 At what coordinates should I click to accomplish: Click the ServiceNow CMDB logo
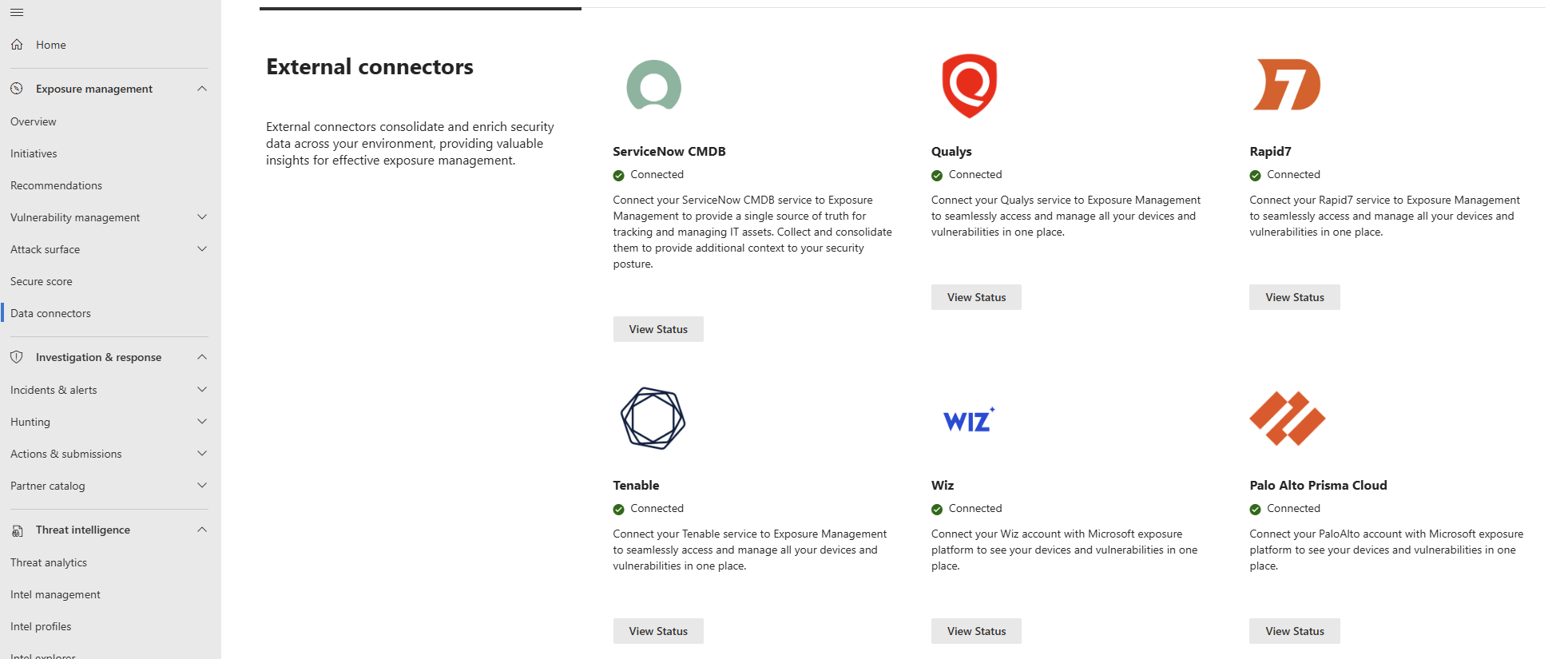click(x=653, y=85)
